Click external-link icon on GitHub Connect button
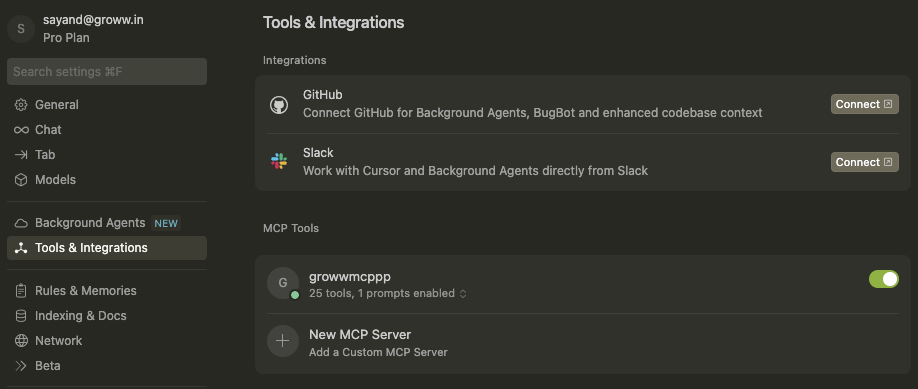The height and width of the screenshot is (389, 918). [x=888, y=104]
